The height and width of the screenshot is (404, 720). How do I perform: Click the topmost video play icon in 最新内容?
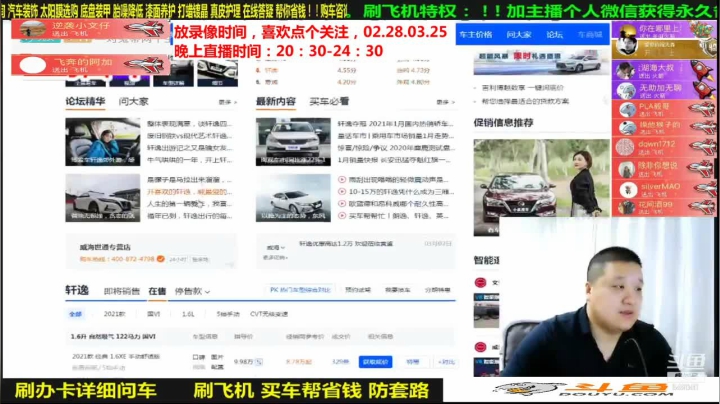342,180
